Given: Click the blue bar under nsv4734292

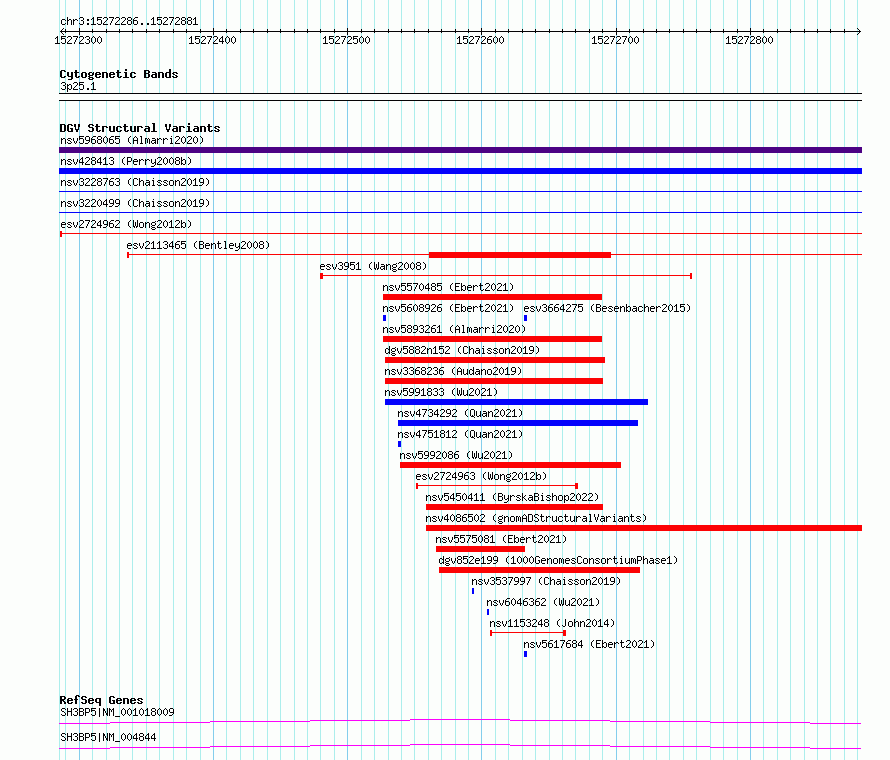Looking at the screenshot, I should 518,423.
